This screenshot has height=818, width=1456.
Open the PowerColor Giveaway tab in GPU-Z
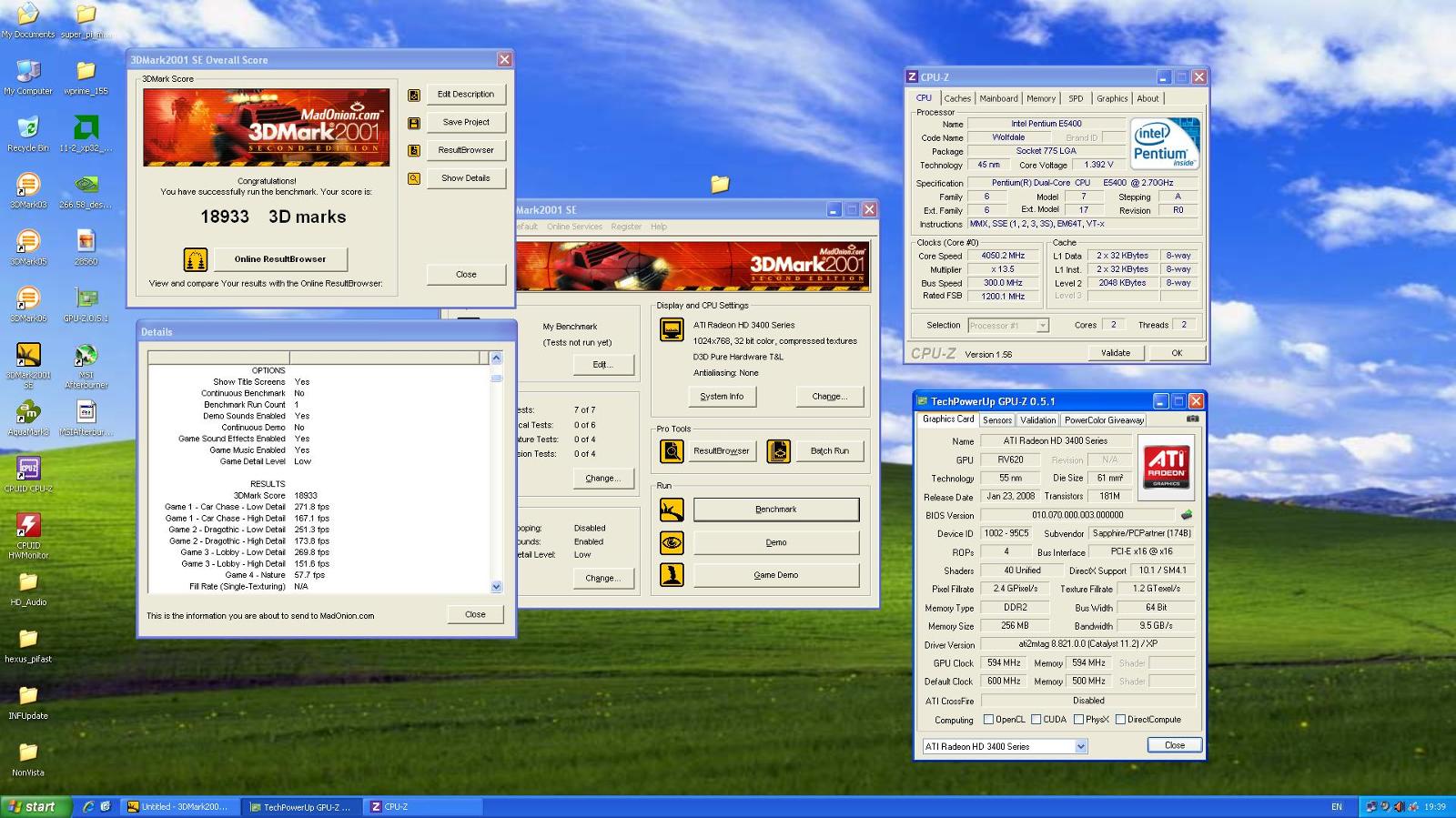[x=1104, y=420]
